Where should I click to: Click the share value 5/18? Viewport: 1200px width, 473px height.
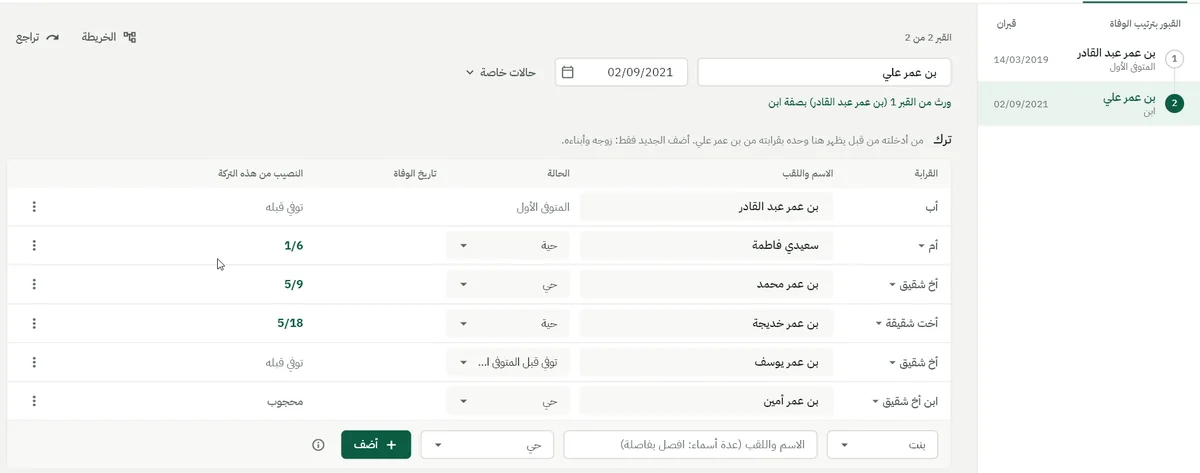(x=290, y=324)
